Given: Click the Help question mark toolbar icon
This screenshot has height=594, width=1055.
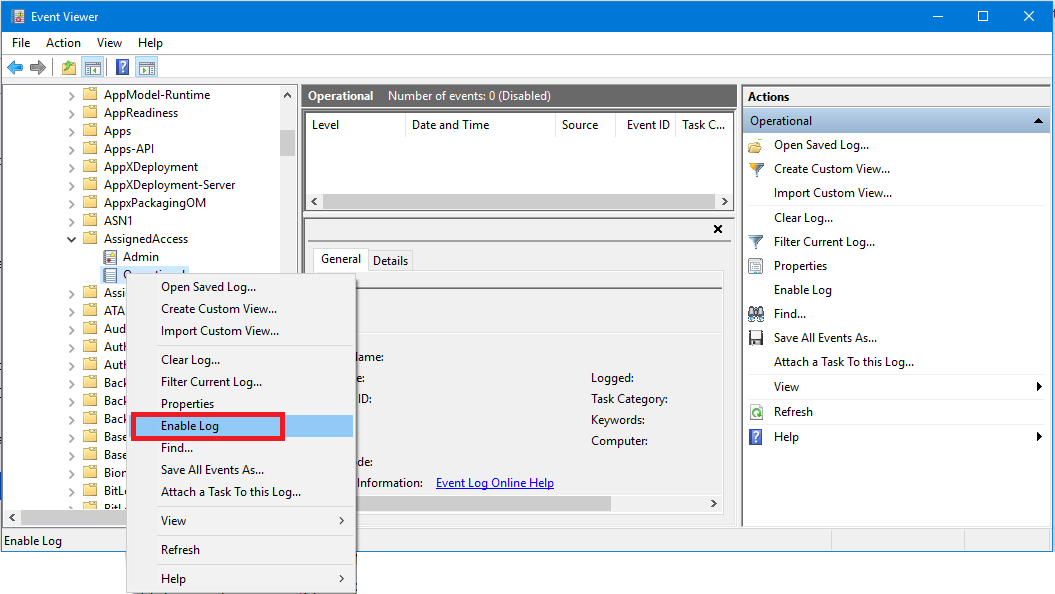Looking at the screenshot, I should [122, 68].
